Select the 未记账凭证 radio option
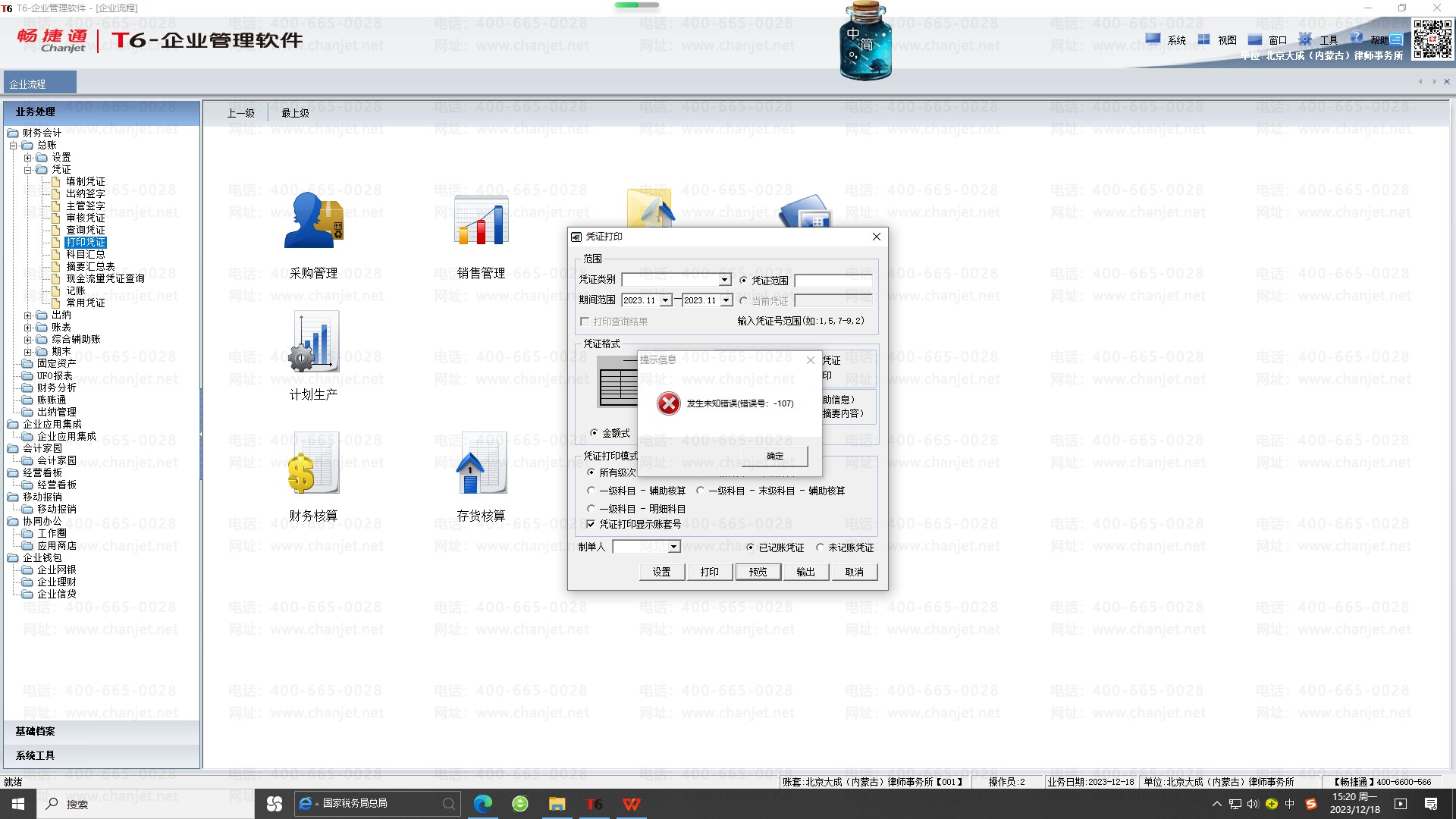The width and height of the screenshot is (1456, 819). (x=820, y=548)
